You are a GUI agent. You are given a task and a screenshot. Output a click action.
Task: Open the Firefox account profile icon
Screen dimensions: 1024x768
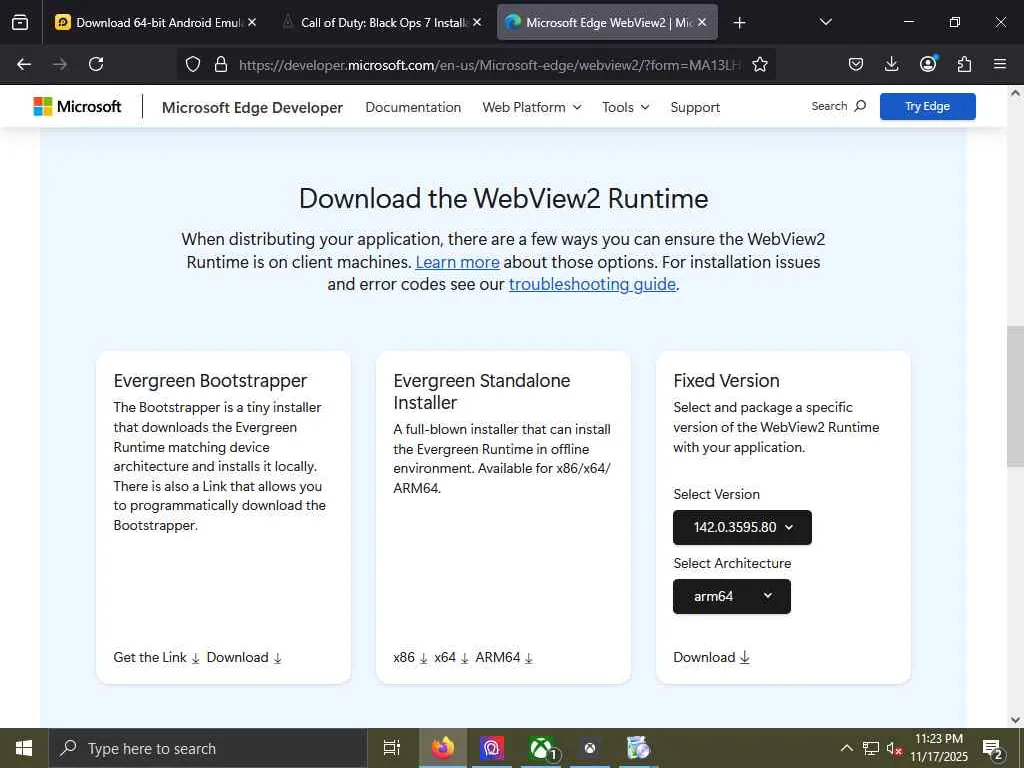click(928, 63)
